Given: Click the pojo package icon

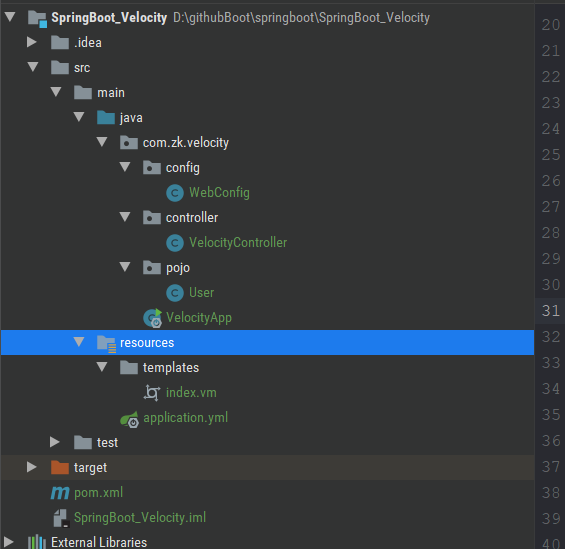Looking at the screenshot, I should point(152,268).
